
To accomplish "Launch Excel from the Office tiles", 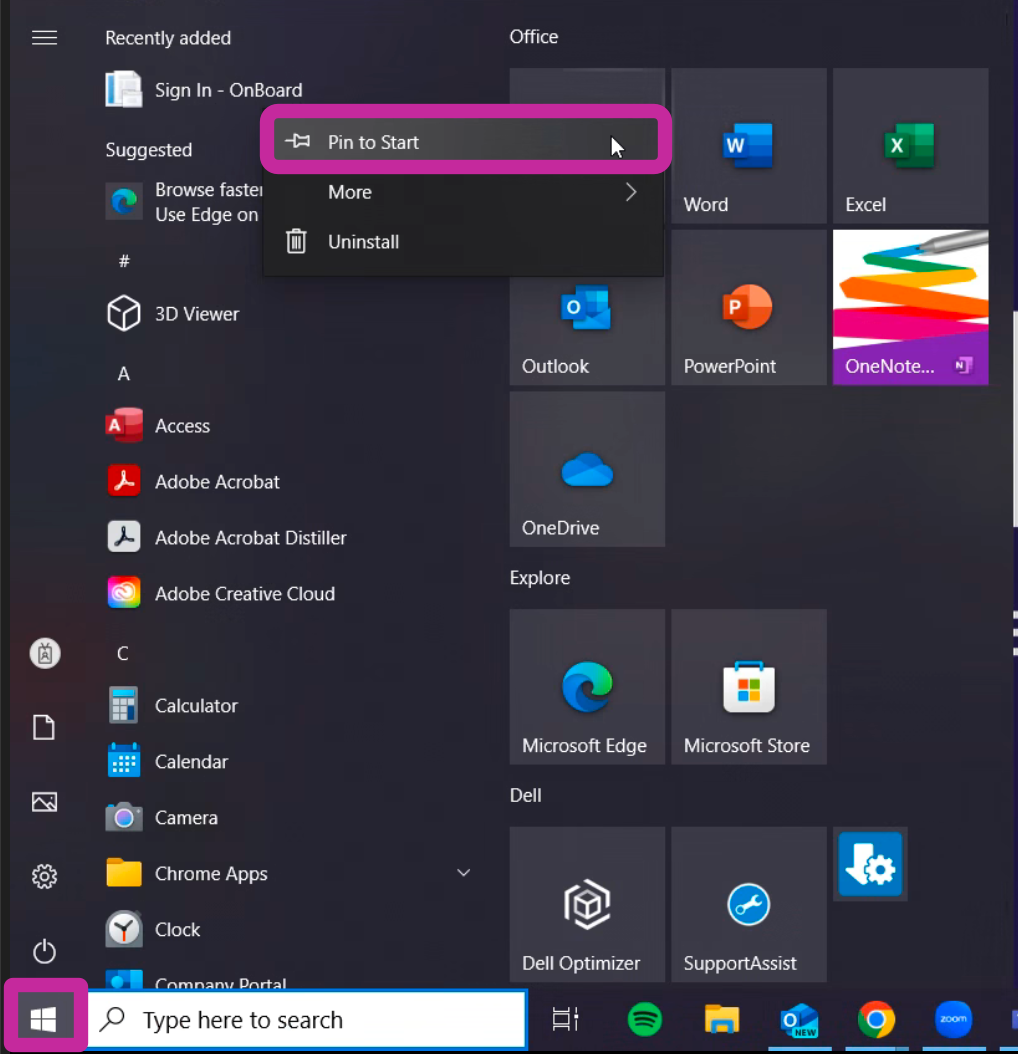I will [910, 146].
